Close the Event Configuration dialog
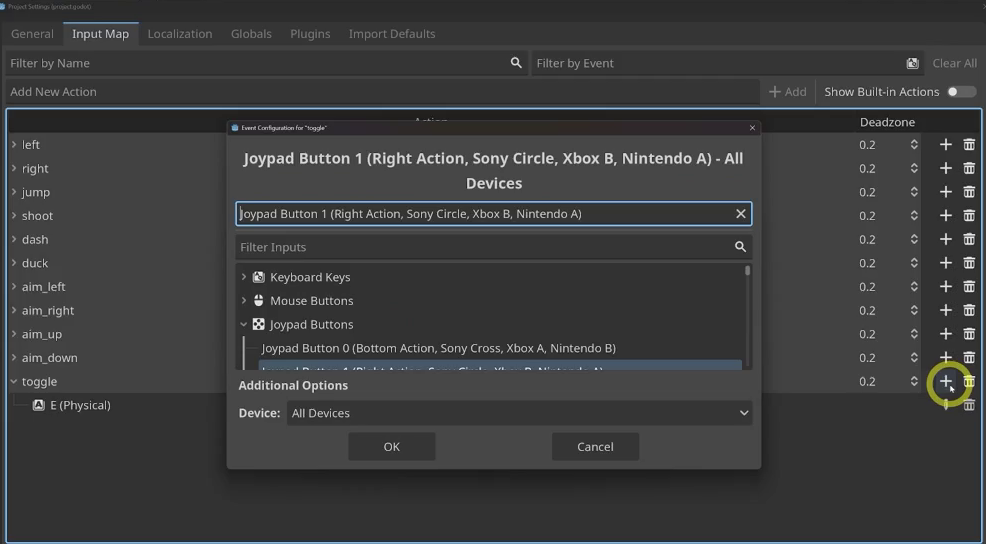This screenshot has width=986, height=544. click(x=752, y=128)
